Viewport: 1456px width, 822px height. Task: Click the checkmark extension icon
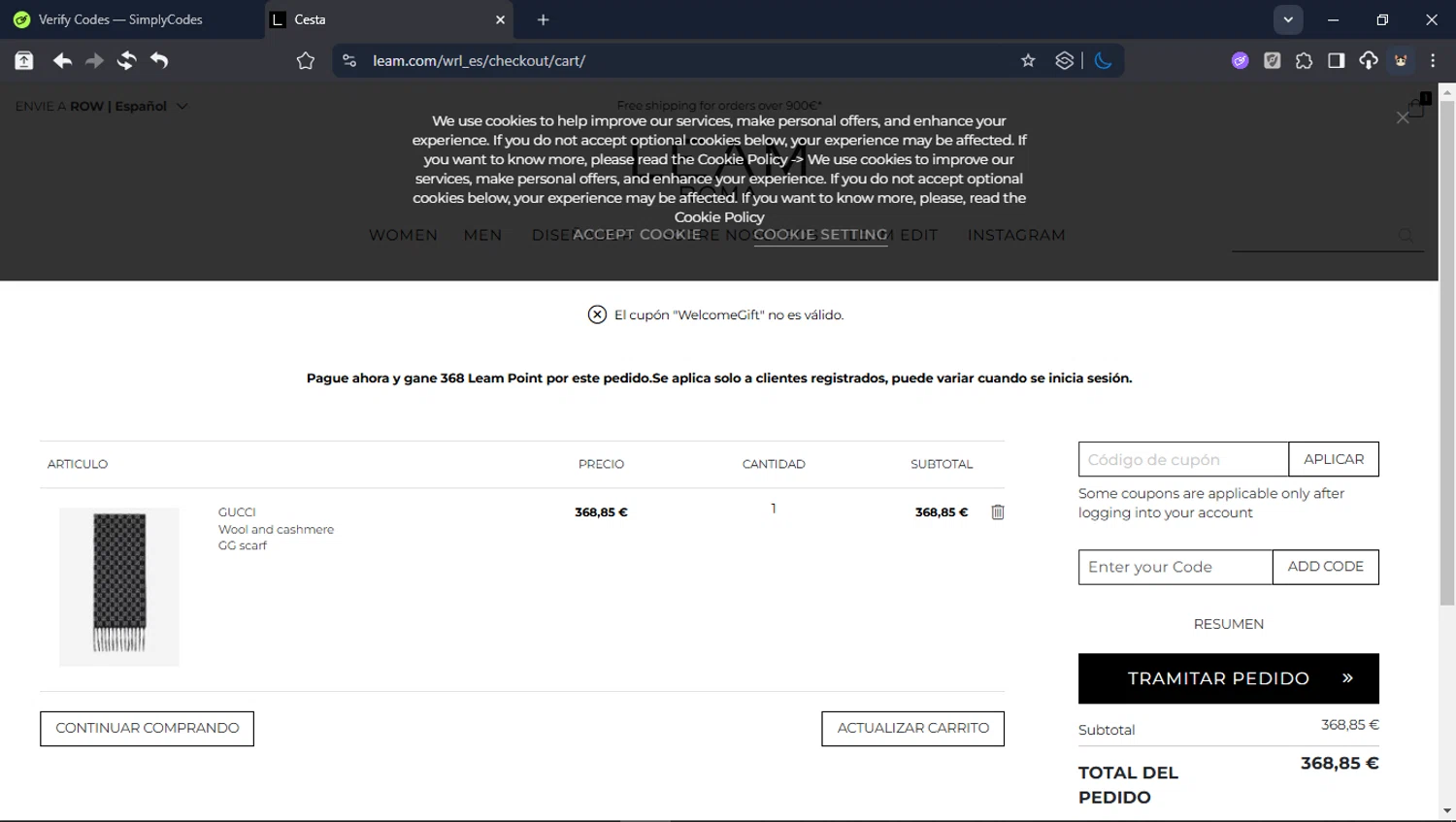(1272, 60)
